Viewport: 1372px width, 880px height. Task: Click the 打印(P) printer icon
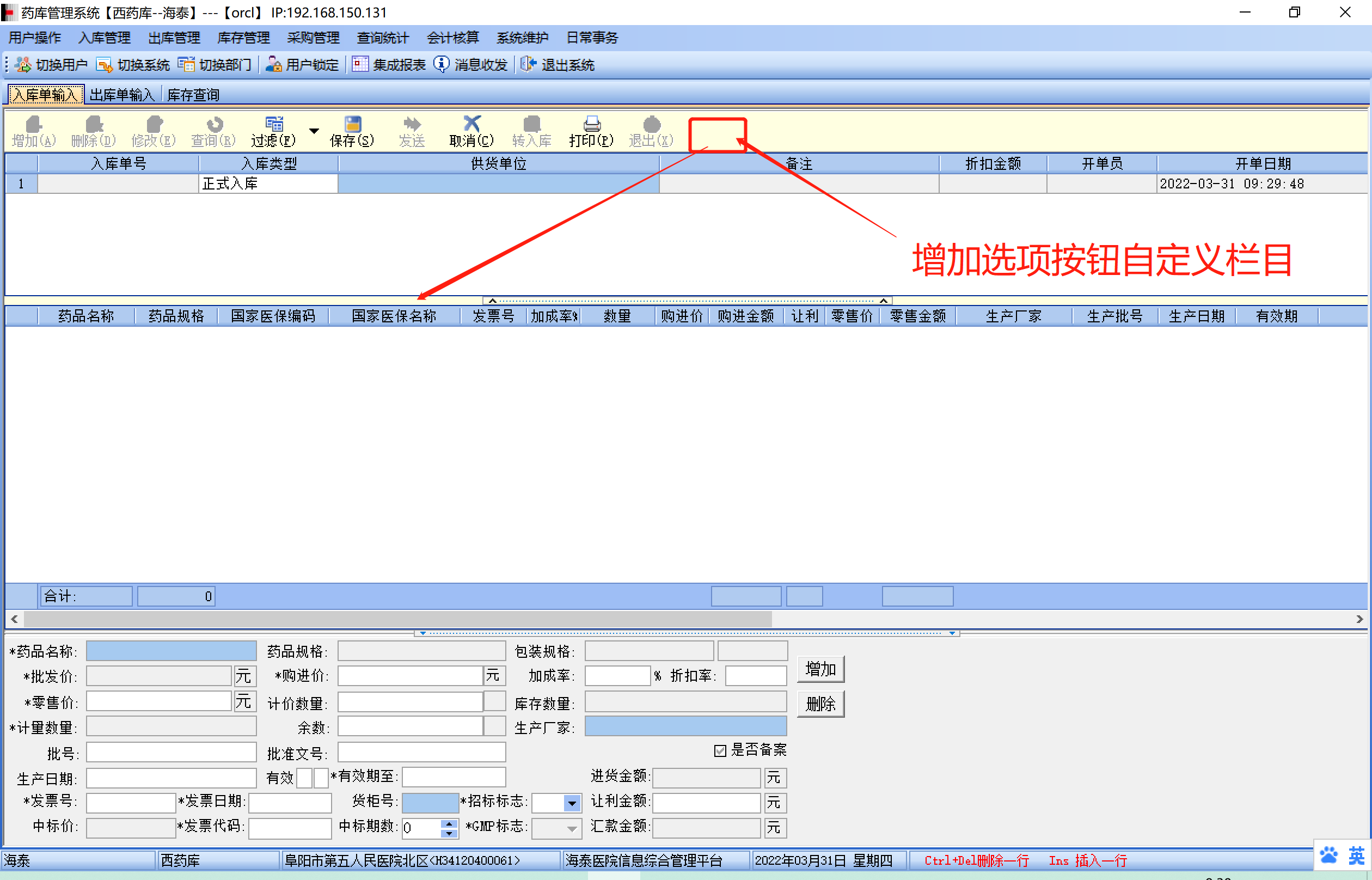click(591, 124)
